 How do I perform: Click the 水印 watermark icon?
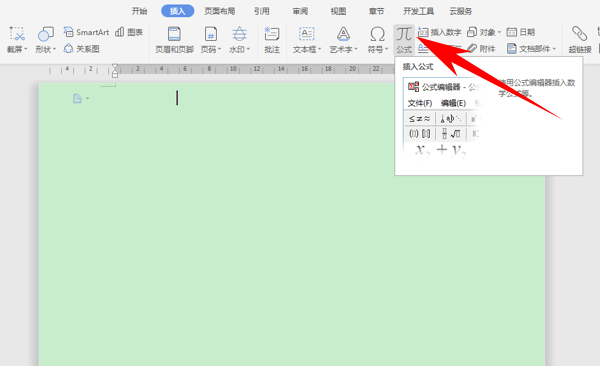point(240,34)
